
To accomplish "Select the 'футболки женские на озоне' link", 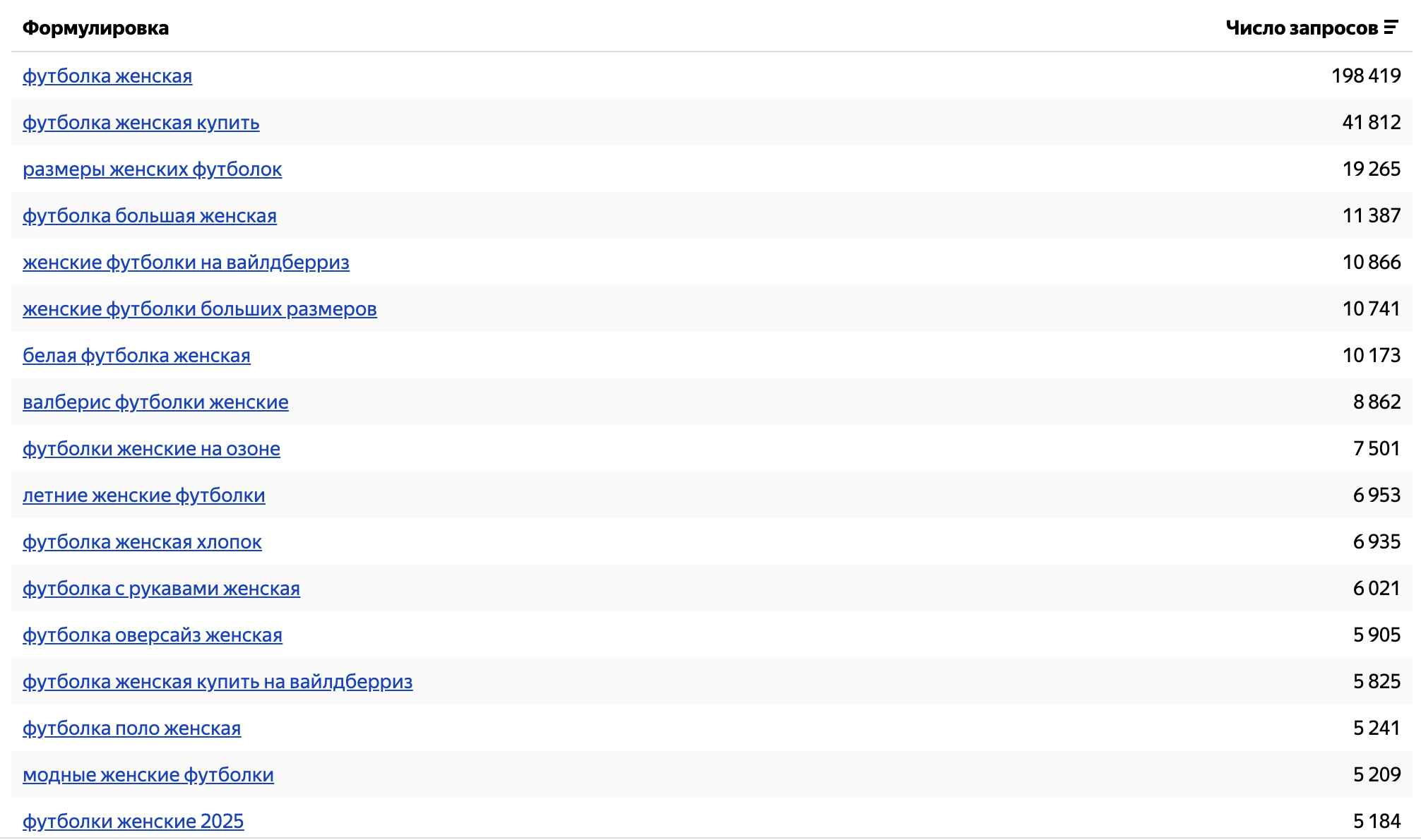I will [x=151, y=448].
